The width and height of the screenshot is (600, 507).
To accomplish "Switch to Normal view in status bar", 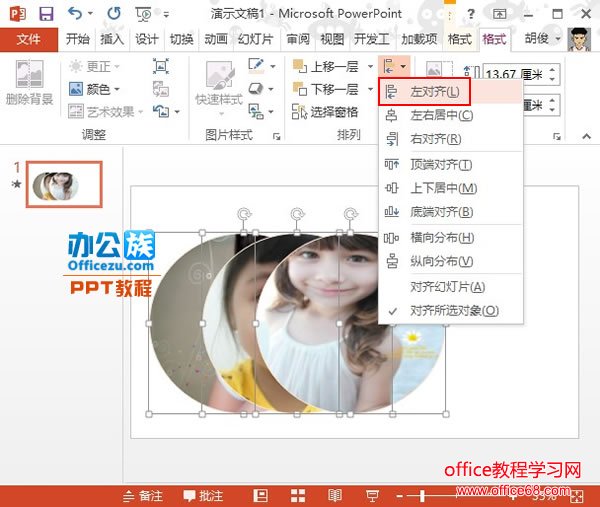I will pyautogui.click(x=261, y=496).
